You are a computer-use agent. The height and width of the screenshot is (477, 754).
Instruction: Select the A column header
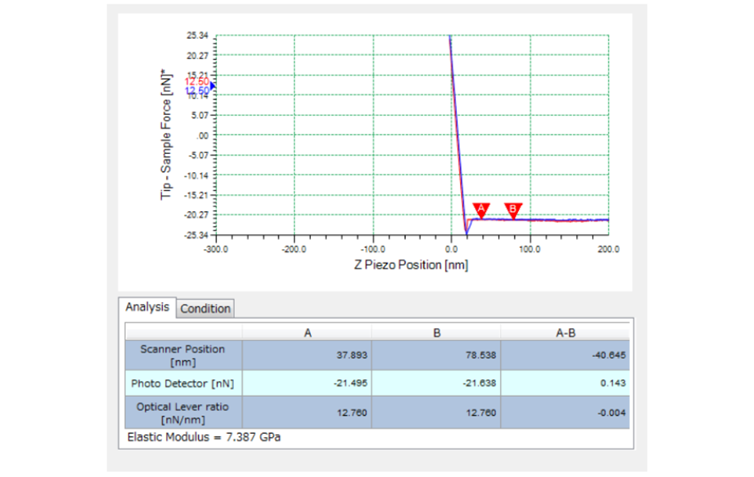[309, 331]
